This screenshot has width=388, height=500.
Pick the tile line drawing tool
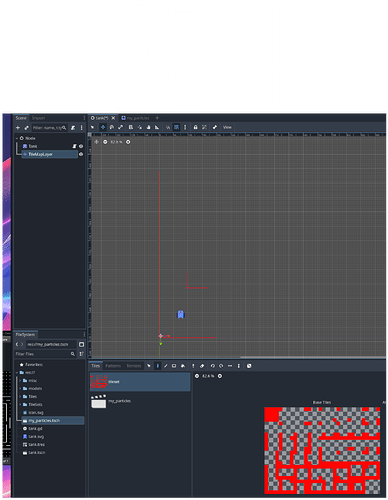[x=166, y=366]
